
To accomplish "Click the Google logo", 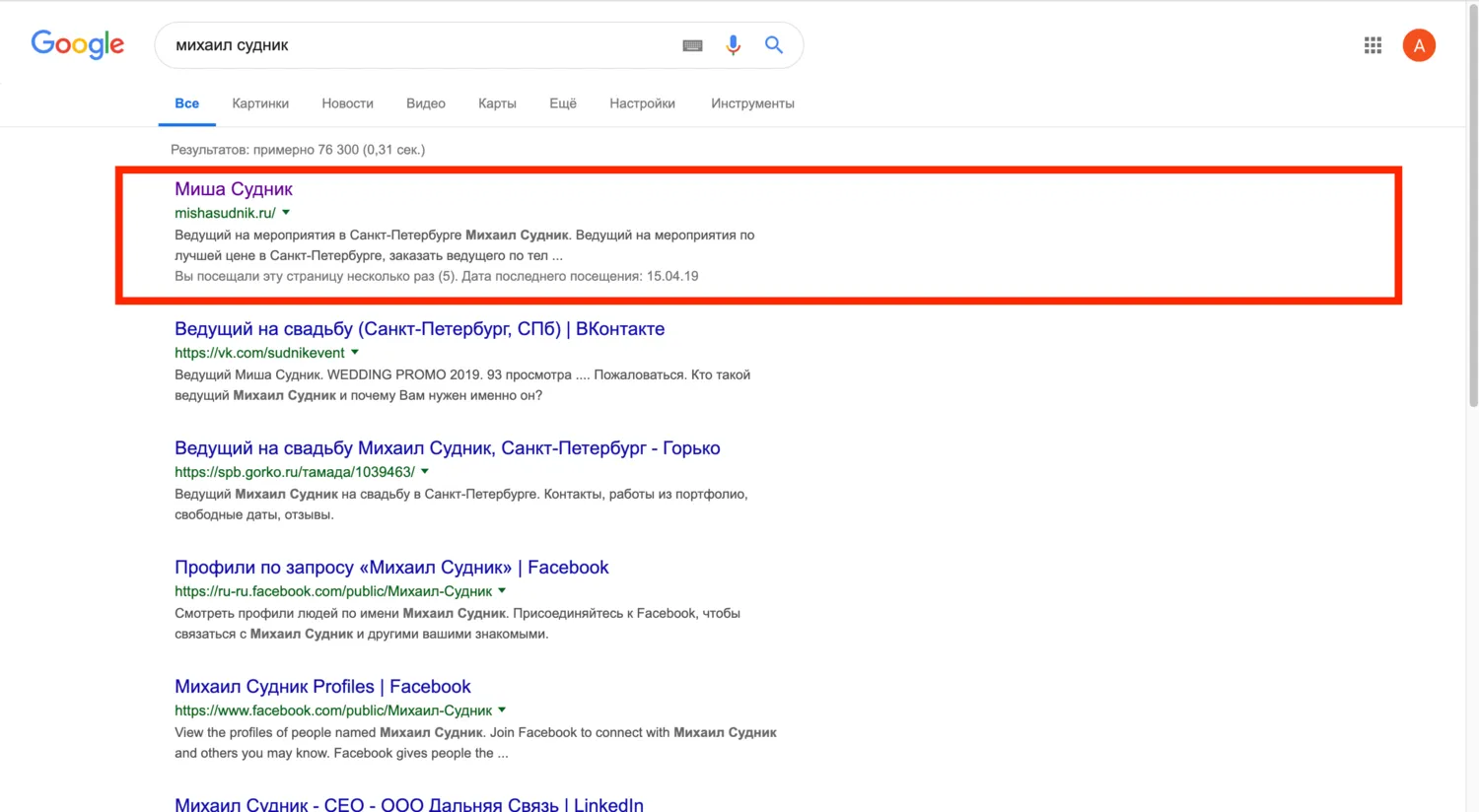I will 77,44.
